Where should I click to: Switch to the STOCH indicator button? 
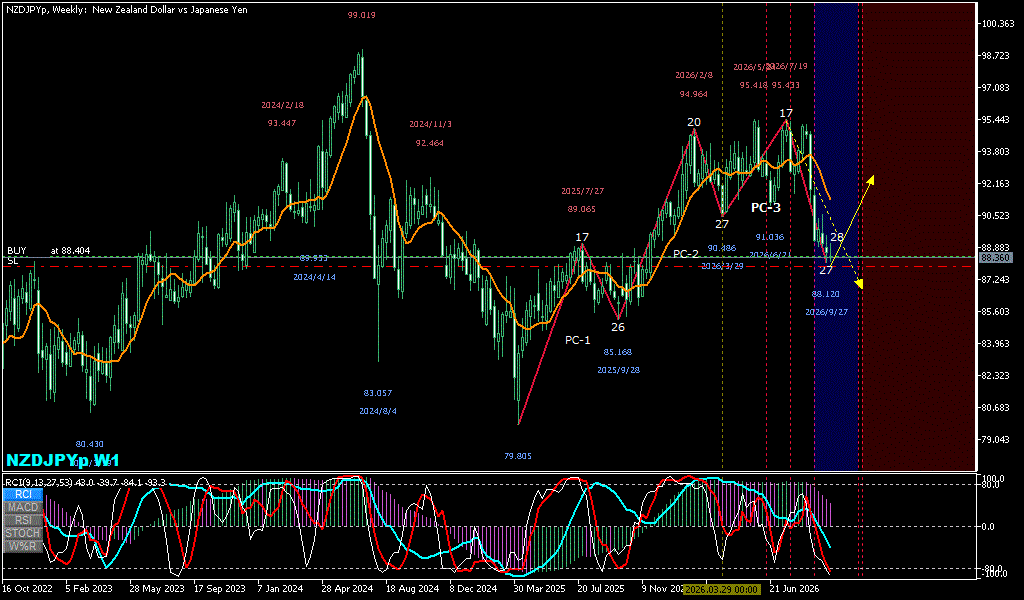click(24, 533)
